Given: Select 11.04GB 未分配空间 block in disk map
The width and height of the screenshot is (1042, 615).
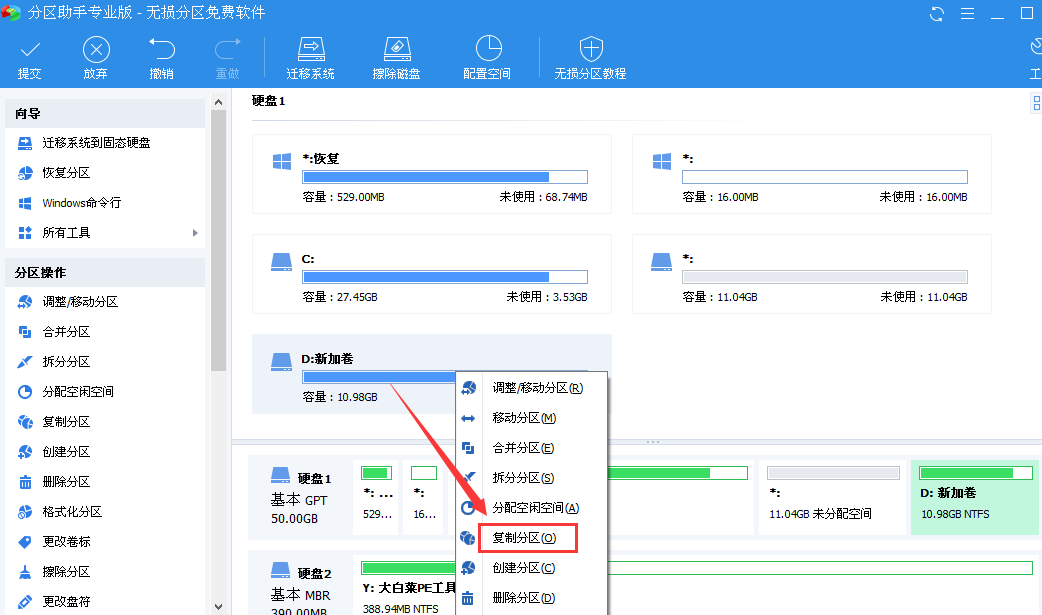Looking at the screenshot, I should [833, 497].
